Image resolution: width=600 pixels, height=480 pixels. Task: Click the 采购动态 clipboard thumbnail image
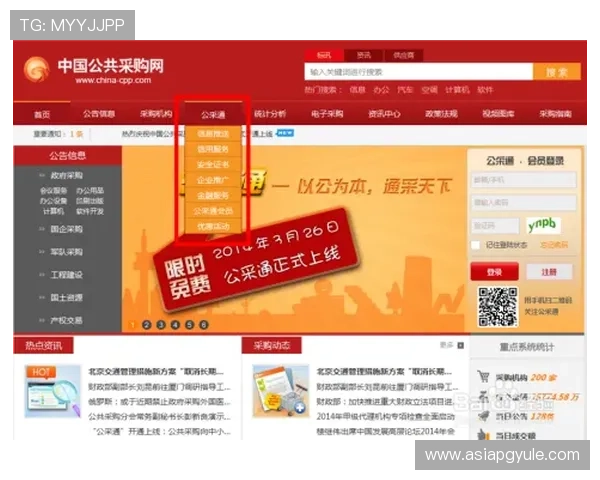click(280, 391)
